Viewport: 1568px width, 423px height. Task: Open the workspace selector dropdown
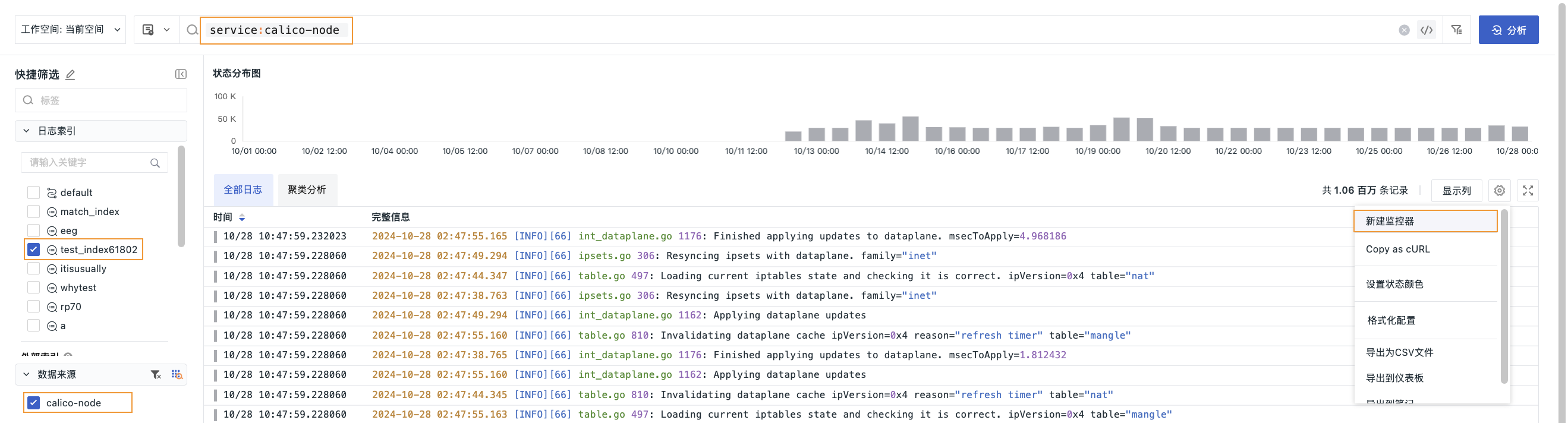pyautogui.click(x=70, y=30)
